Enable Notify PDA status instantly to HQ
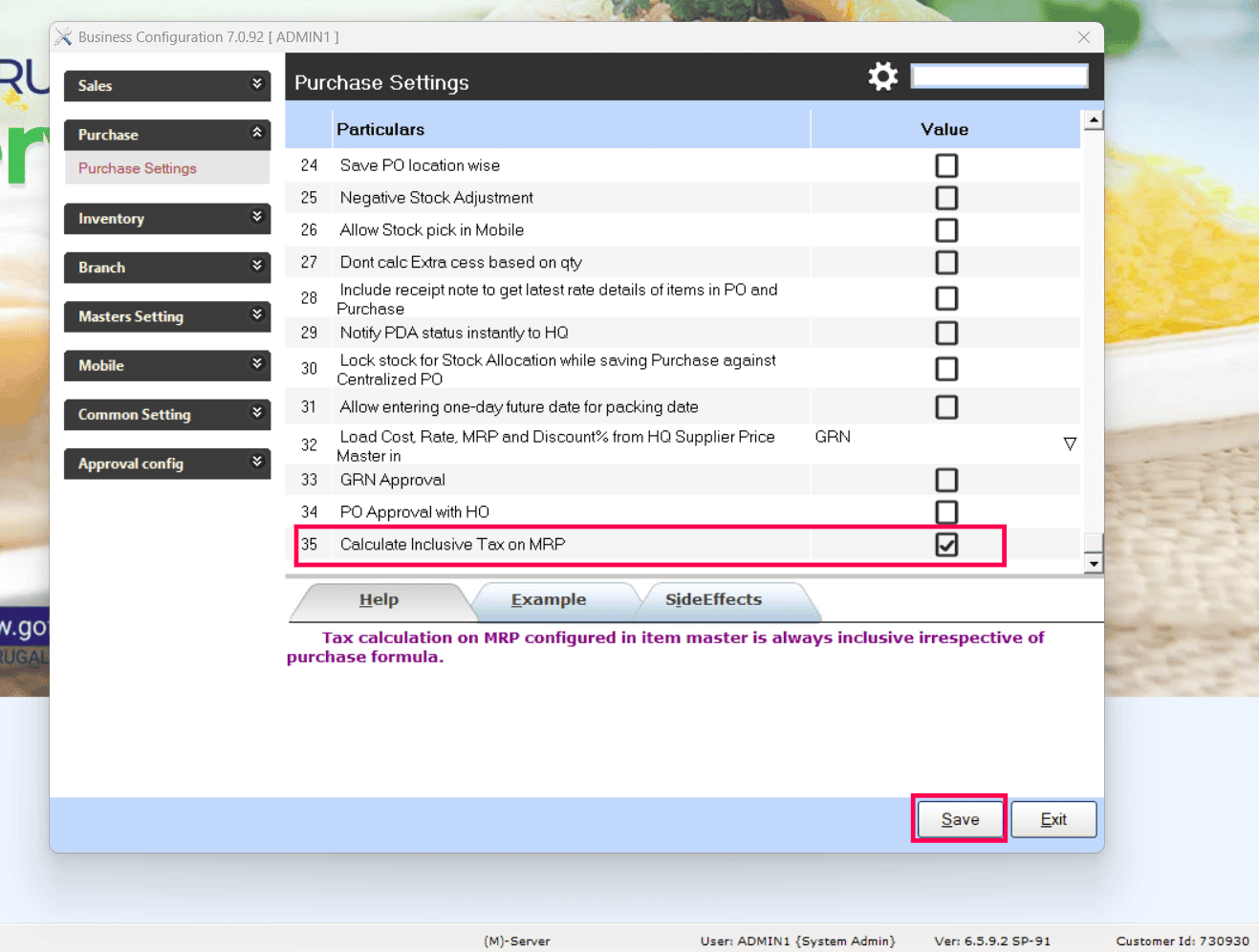Screen dimensions: 1259x952 click(946, 333)
